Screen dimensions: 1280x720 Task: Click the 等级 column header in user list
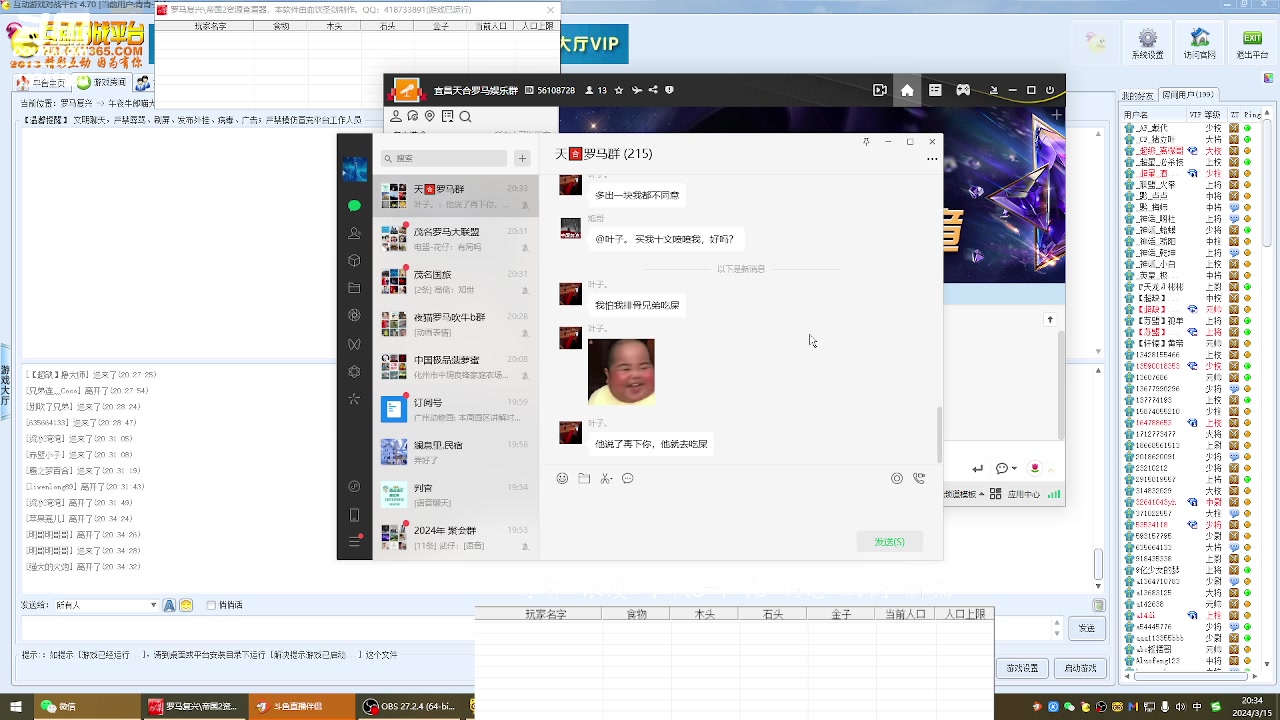pyautogui.click(x=1213, y=117)
